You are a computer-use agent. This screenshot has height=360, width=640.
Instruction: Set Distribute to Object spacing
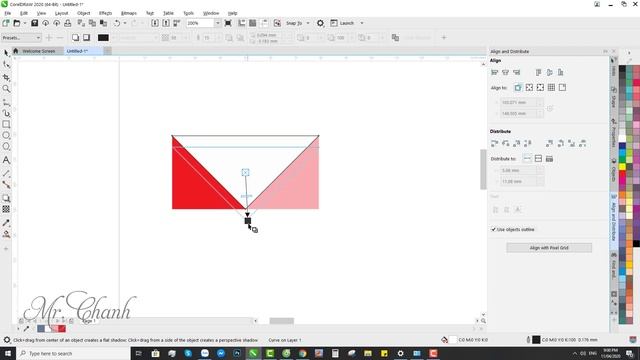point(549,158)
